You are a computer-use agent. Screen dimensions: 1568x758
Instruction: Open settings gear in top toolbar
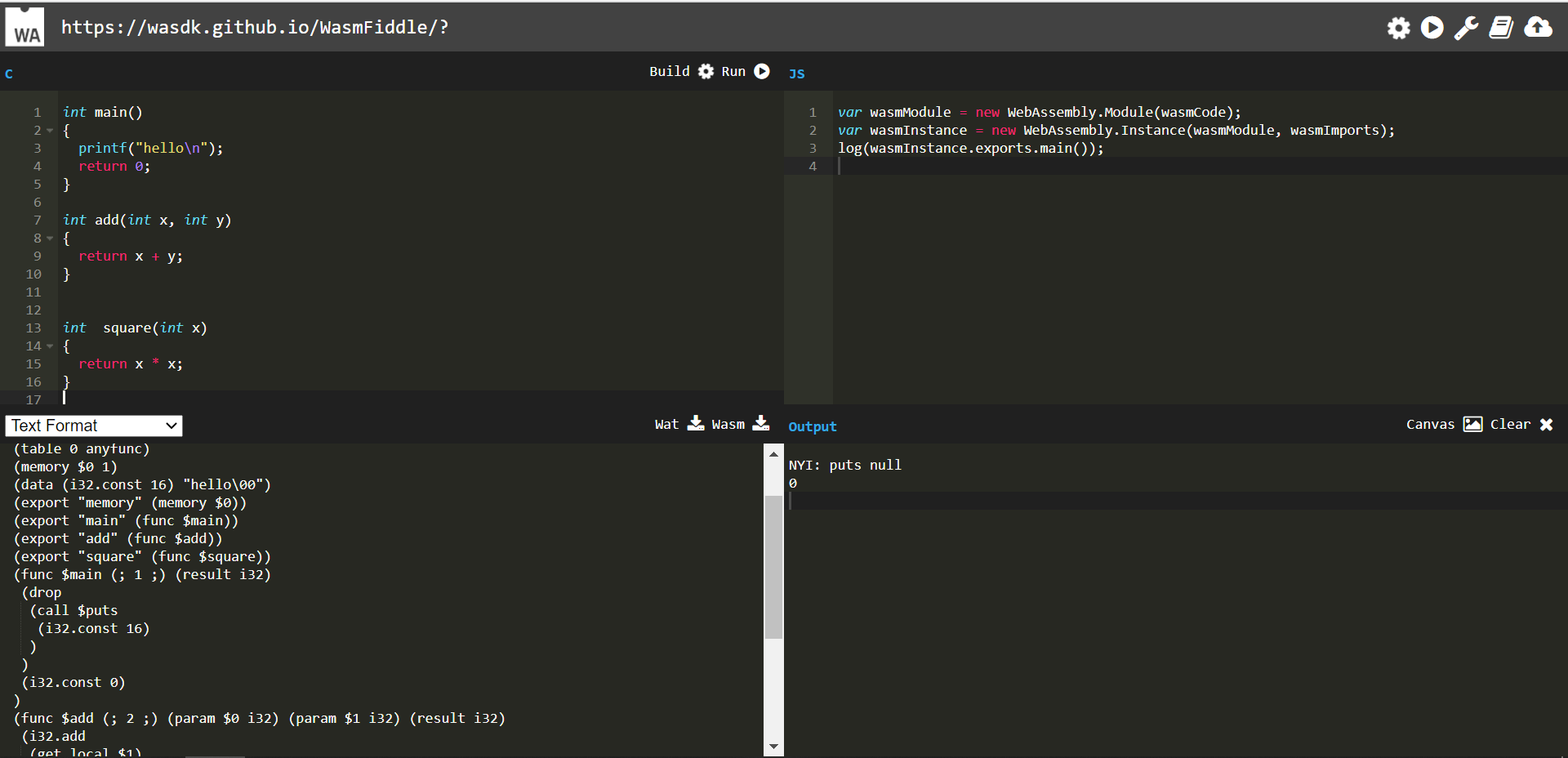[1398, 28]
